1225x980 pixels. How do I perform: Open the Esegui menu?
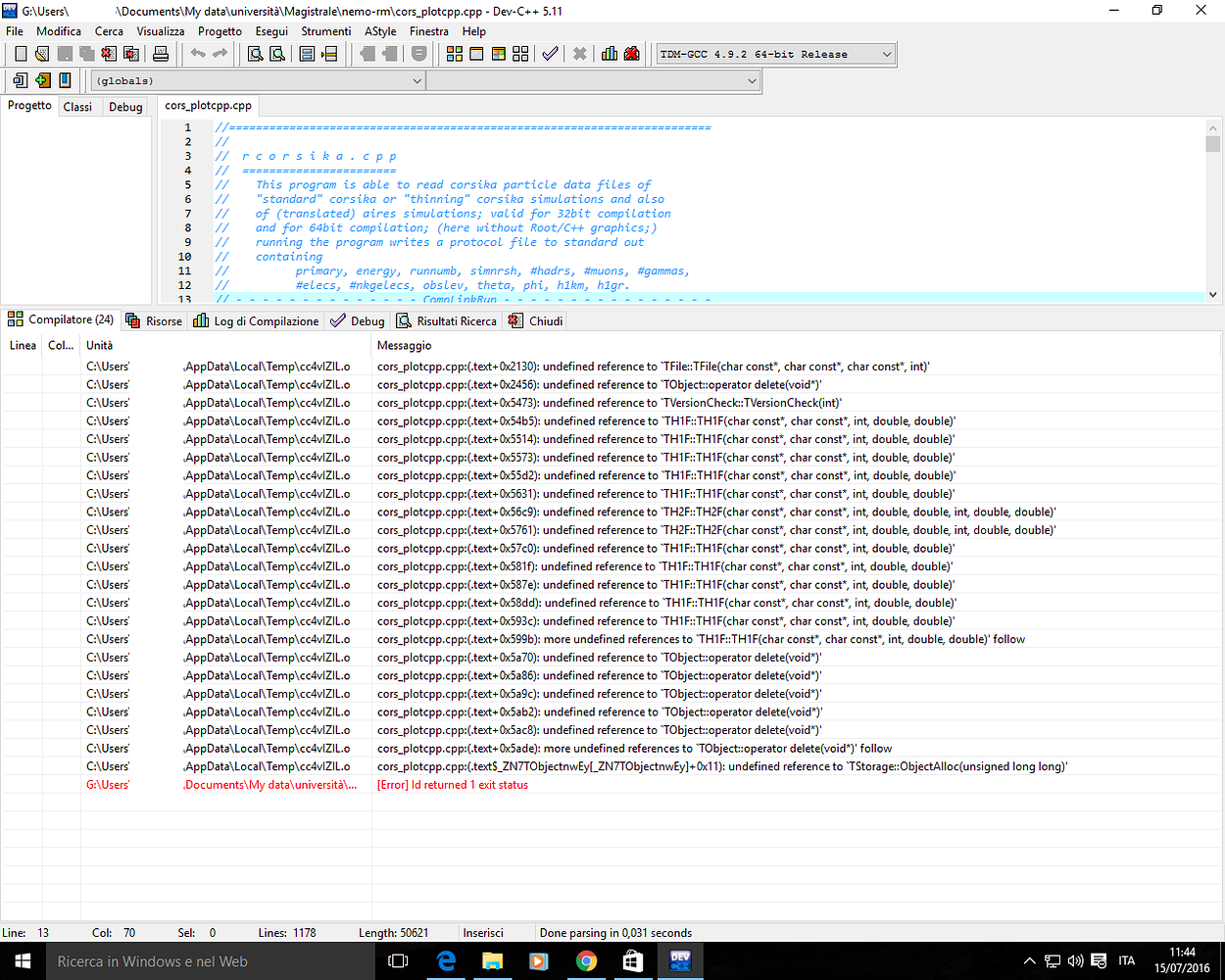pyautogui.click(x=271, y=31)
